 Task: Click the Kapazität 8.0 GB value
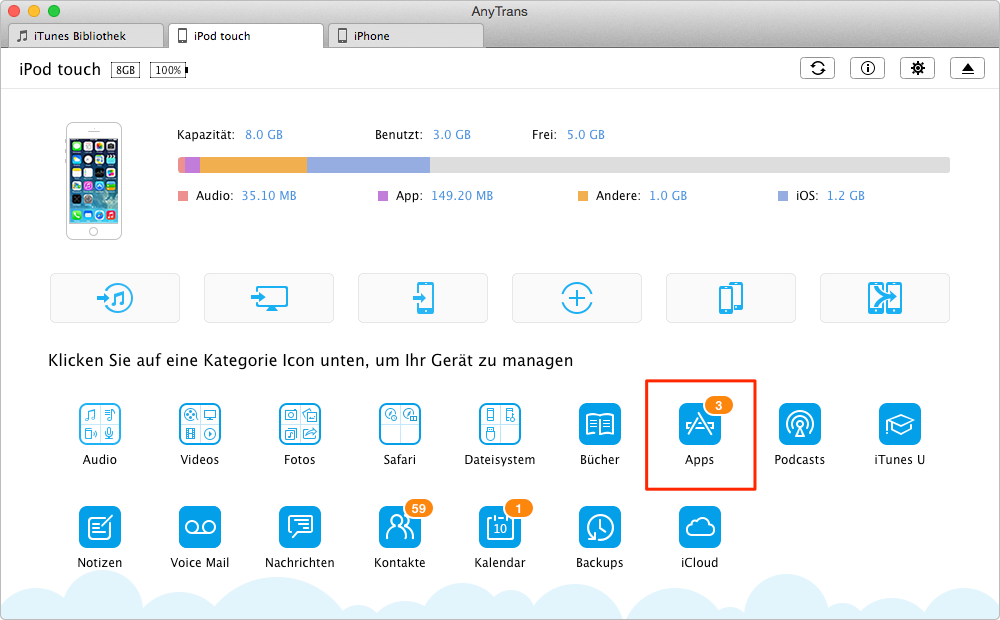(x=263, y=135)
